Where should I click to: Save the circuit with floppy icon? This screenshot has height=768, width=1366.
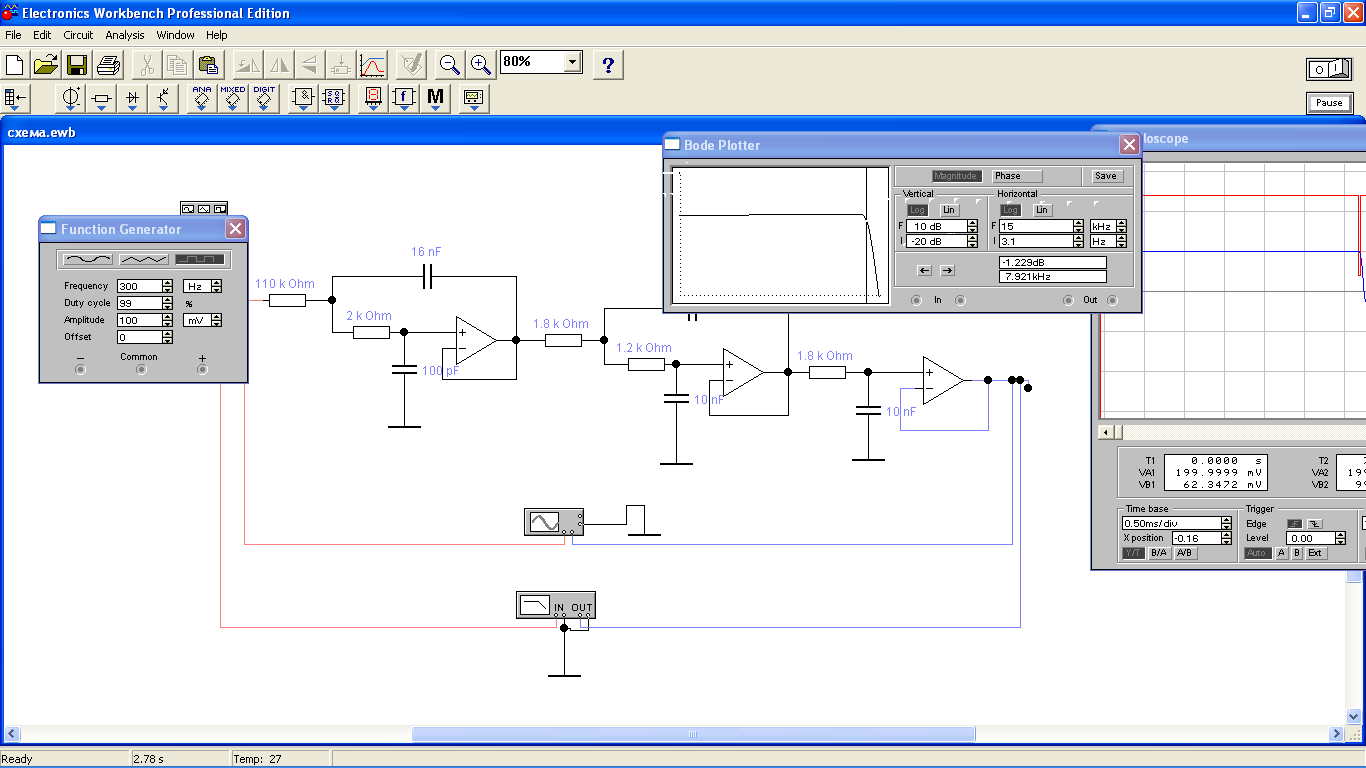pyautogui.click(x=77, y=65)
